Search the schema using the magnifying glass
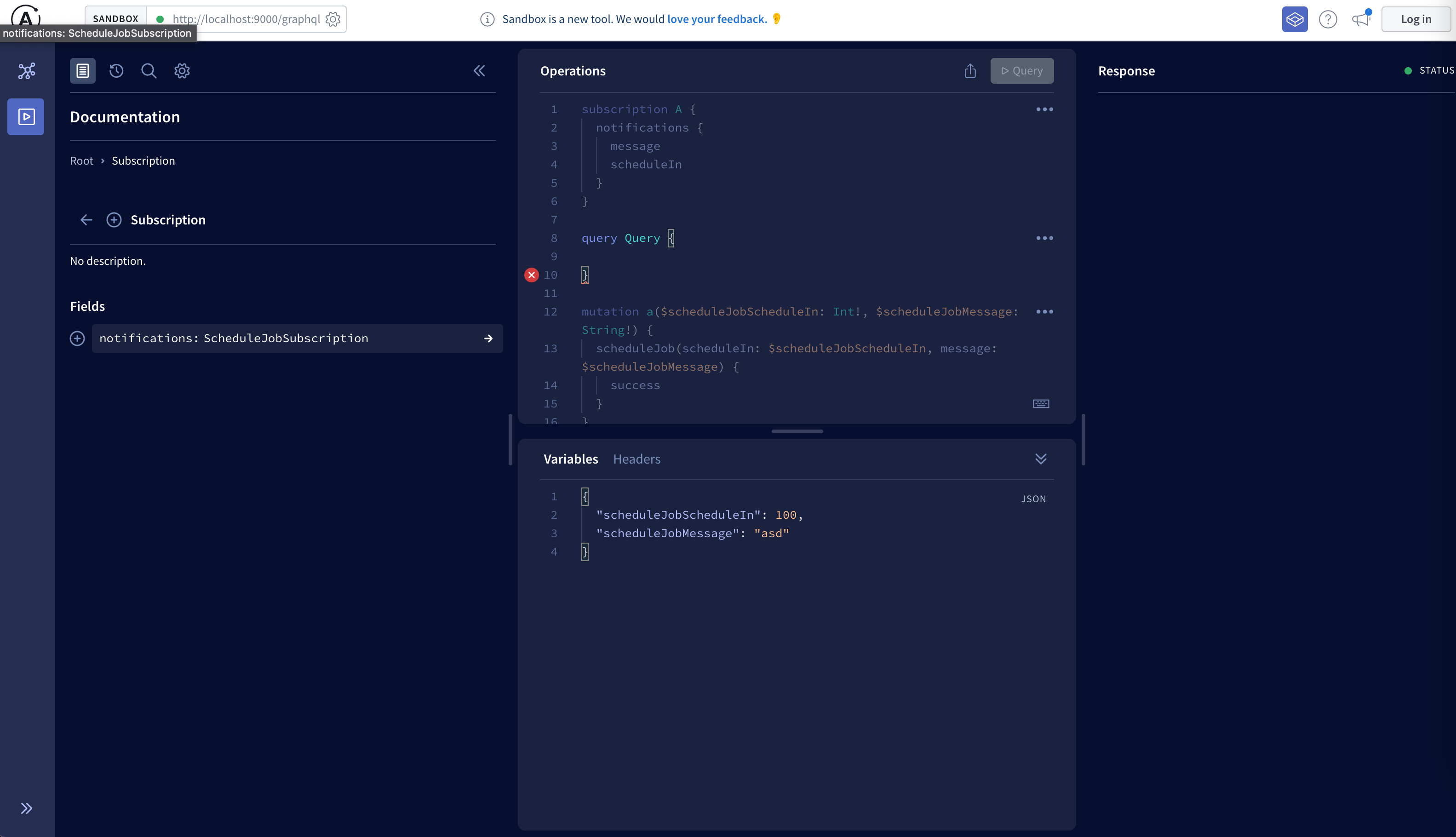This screenshot has width=1456, height=837. coord(148,70)
